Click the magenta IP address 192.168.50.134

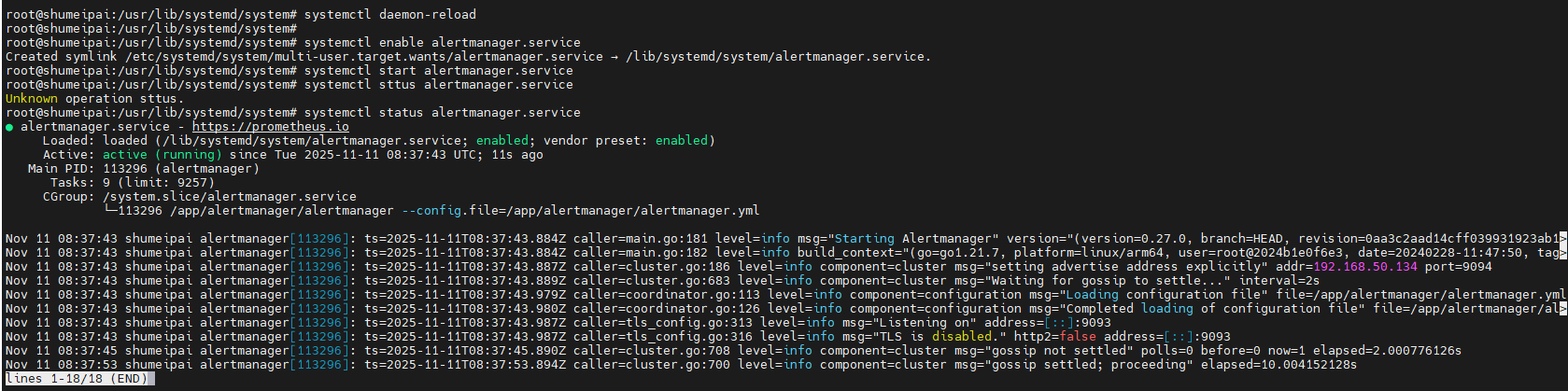click(1365, 267)
